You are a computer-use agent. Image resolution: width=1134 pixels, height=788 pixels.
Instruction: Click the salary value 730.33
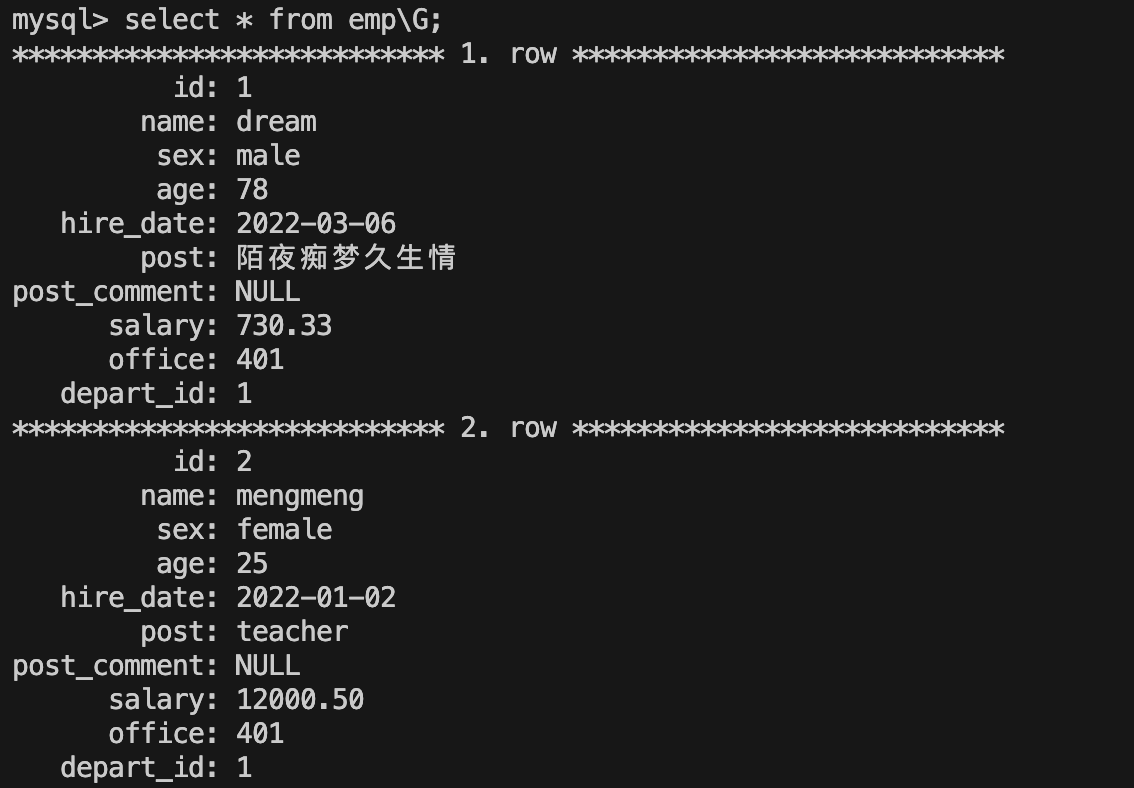point(284,325)
